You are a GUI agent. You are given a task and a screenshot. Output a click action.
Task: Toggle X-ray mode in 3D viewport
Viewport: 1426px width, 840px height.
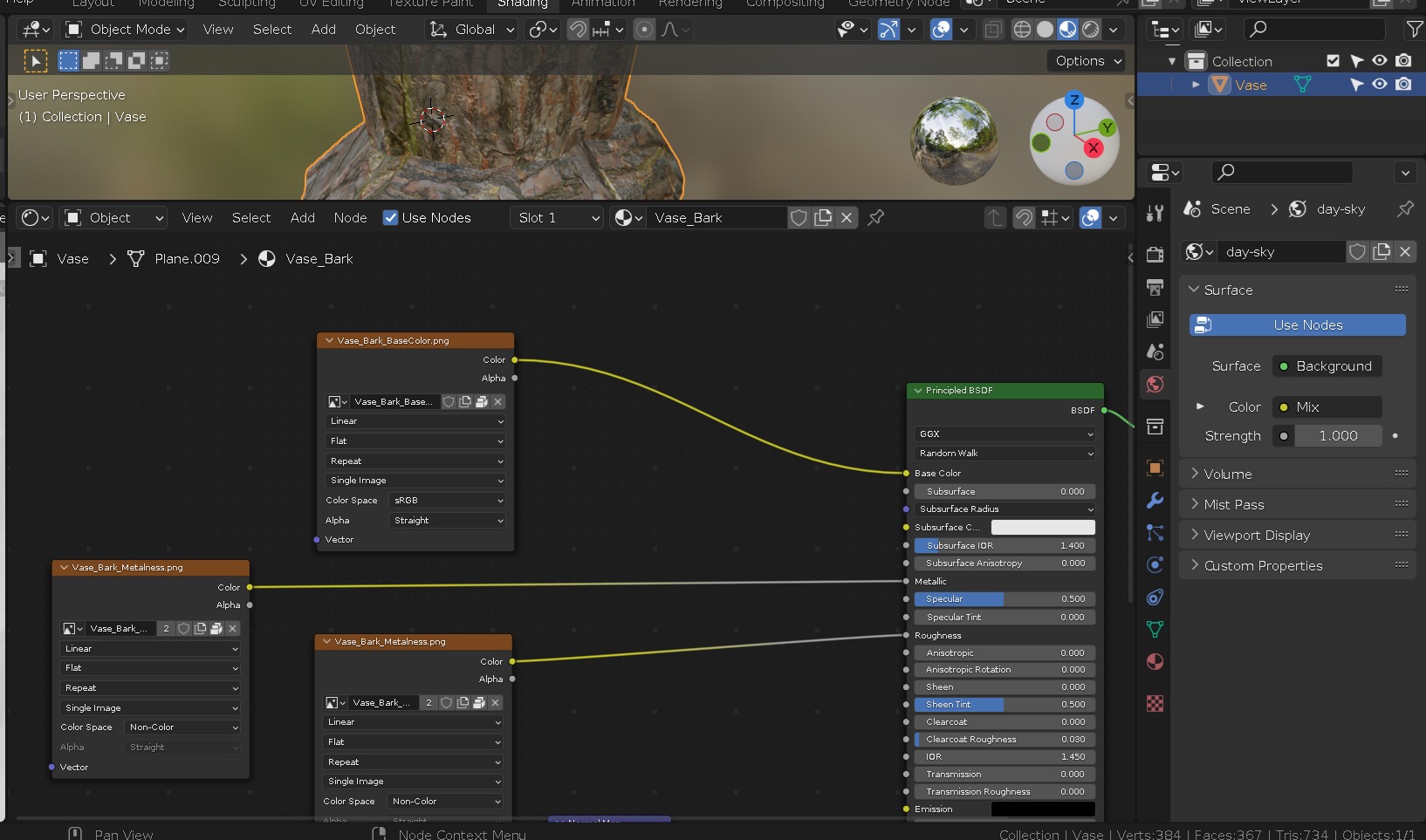[993, 30]
